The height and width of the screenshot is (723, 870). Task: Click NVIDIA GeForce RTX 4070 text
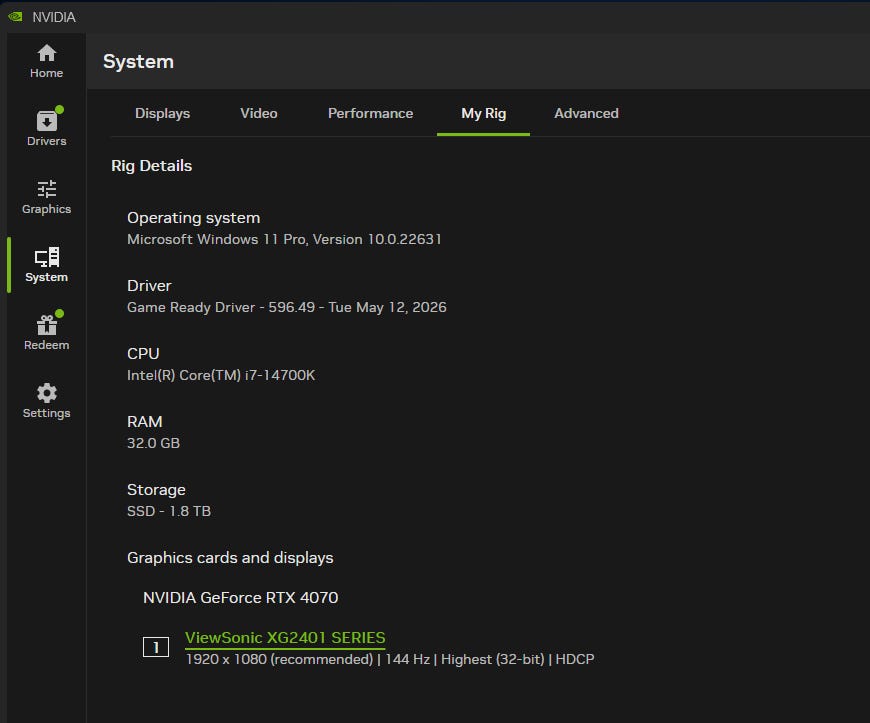pos(241,598)
